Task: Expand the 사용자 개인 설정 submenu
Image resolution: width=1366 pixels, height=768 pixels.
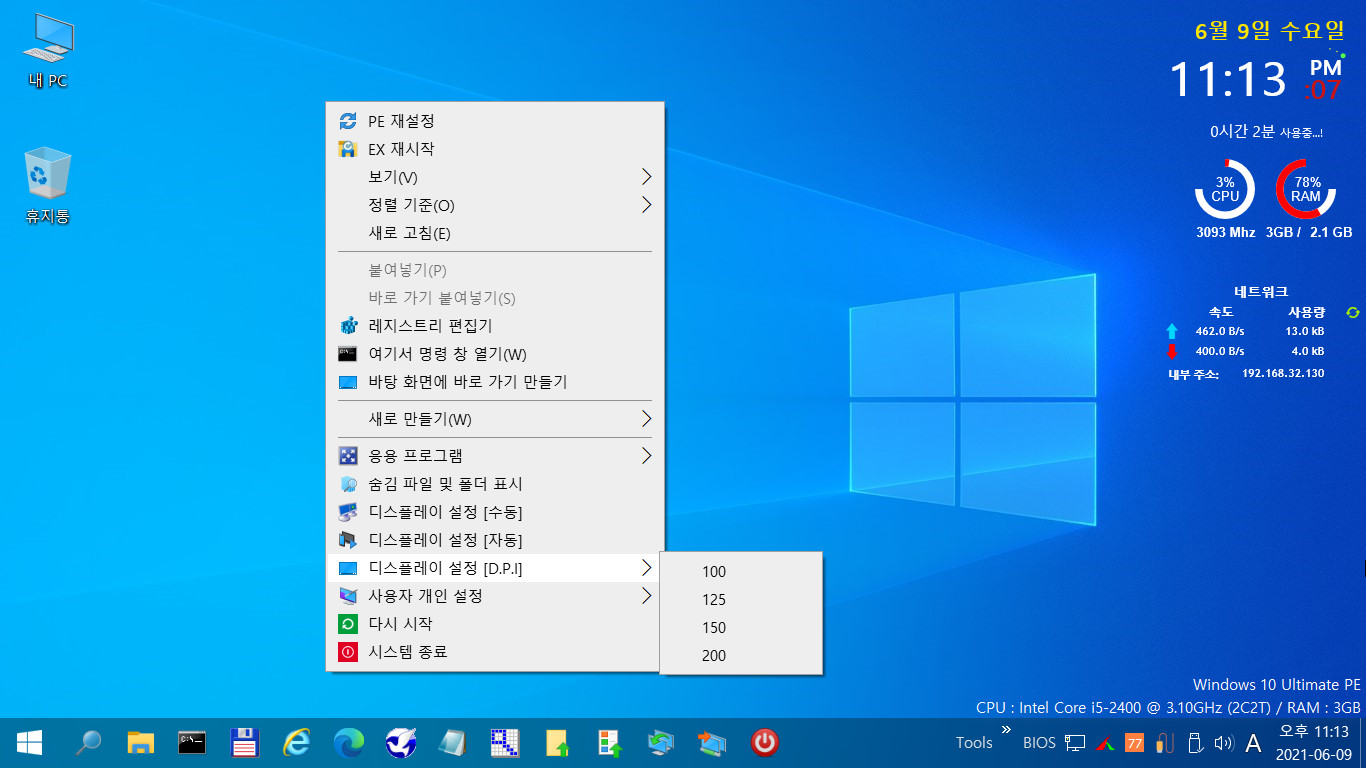Action: [495, 596]
